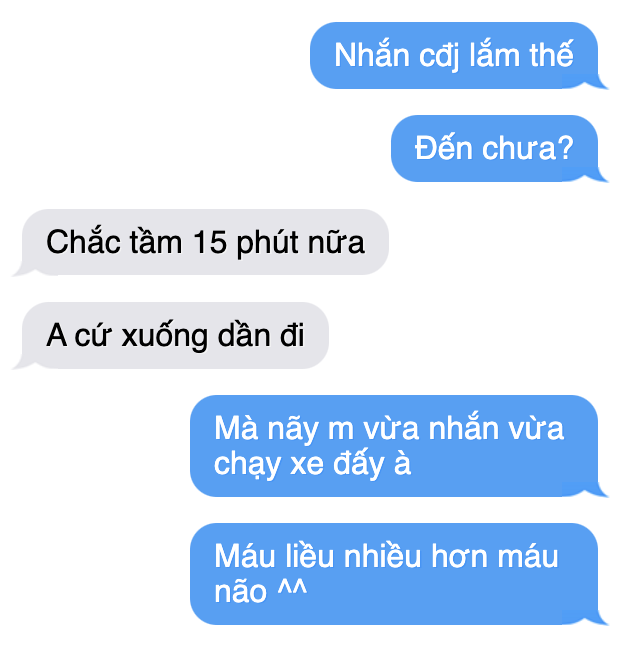Click "chạy xe đấy à" text line
This screenshot has width=630, height=646.
[x=312, y=466]
